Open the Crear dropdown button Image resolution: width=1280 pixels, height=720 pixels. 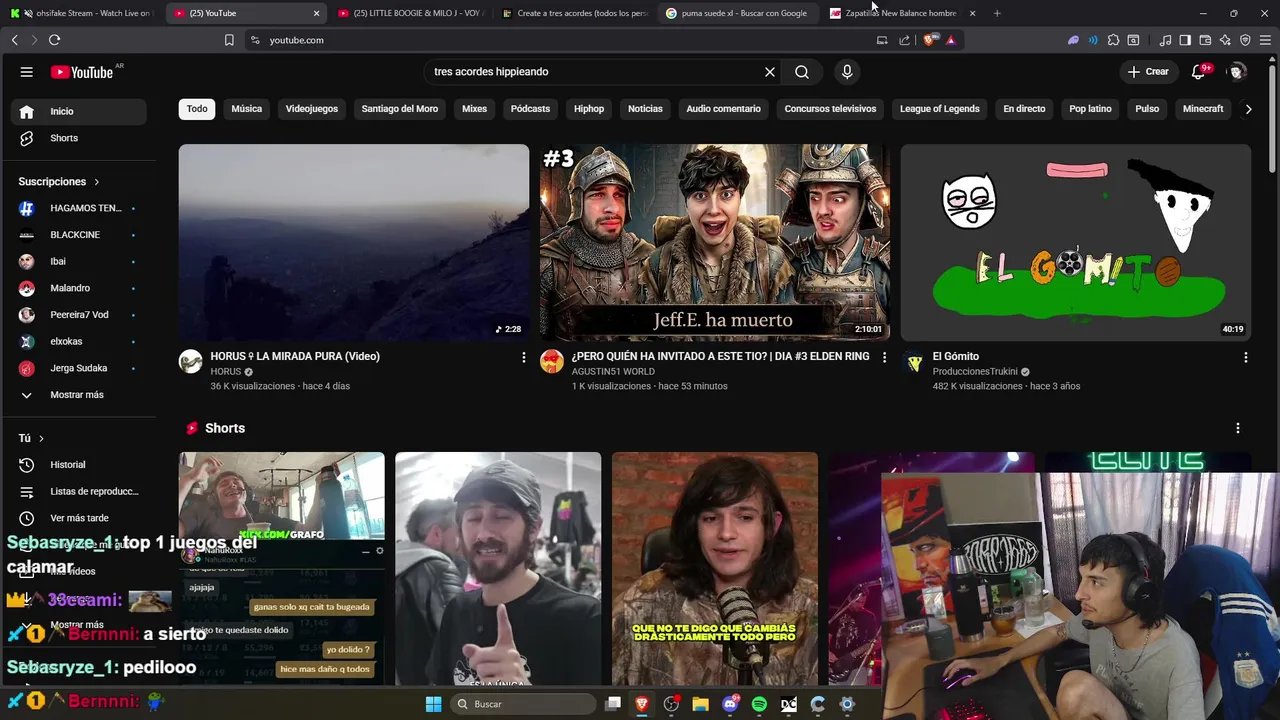[1147, 72]
